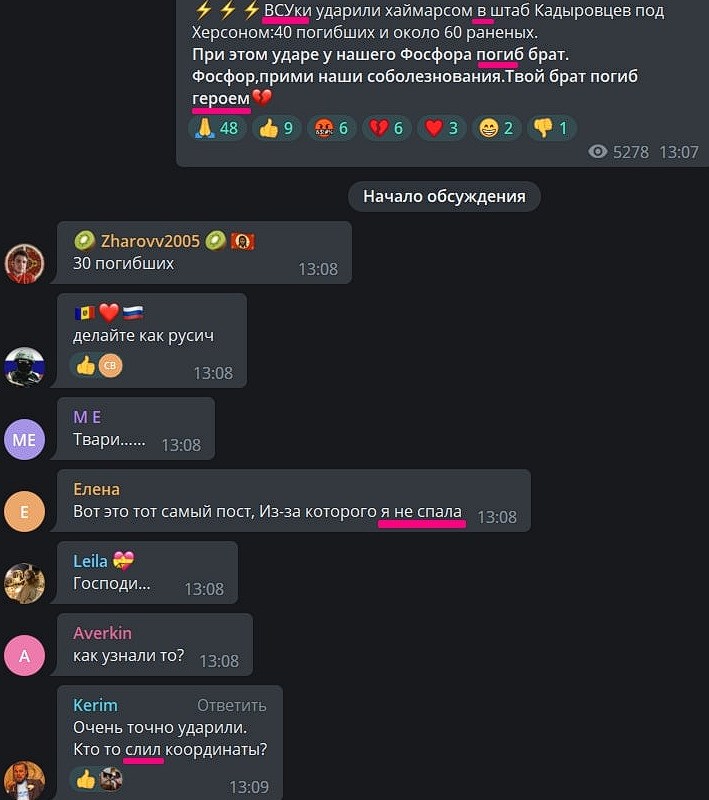Viewport: 709px width, 800px height.
Task: Click the praying hands reaction with 48
Action: (217, 128)
